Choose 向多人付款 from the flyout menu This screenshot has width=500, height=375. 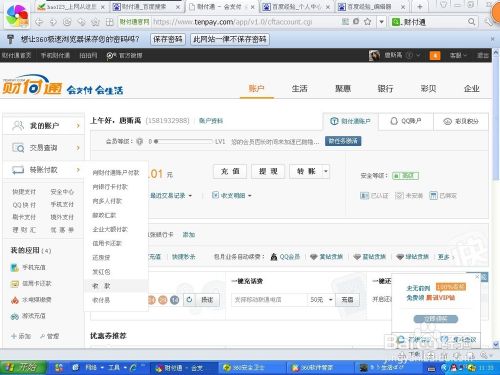107,201
